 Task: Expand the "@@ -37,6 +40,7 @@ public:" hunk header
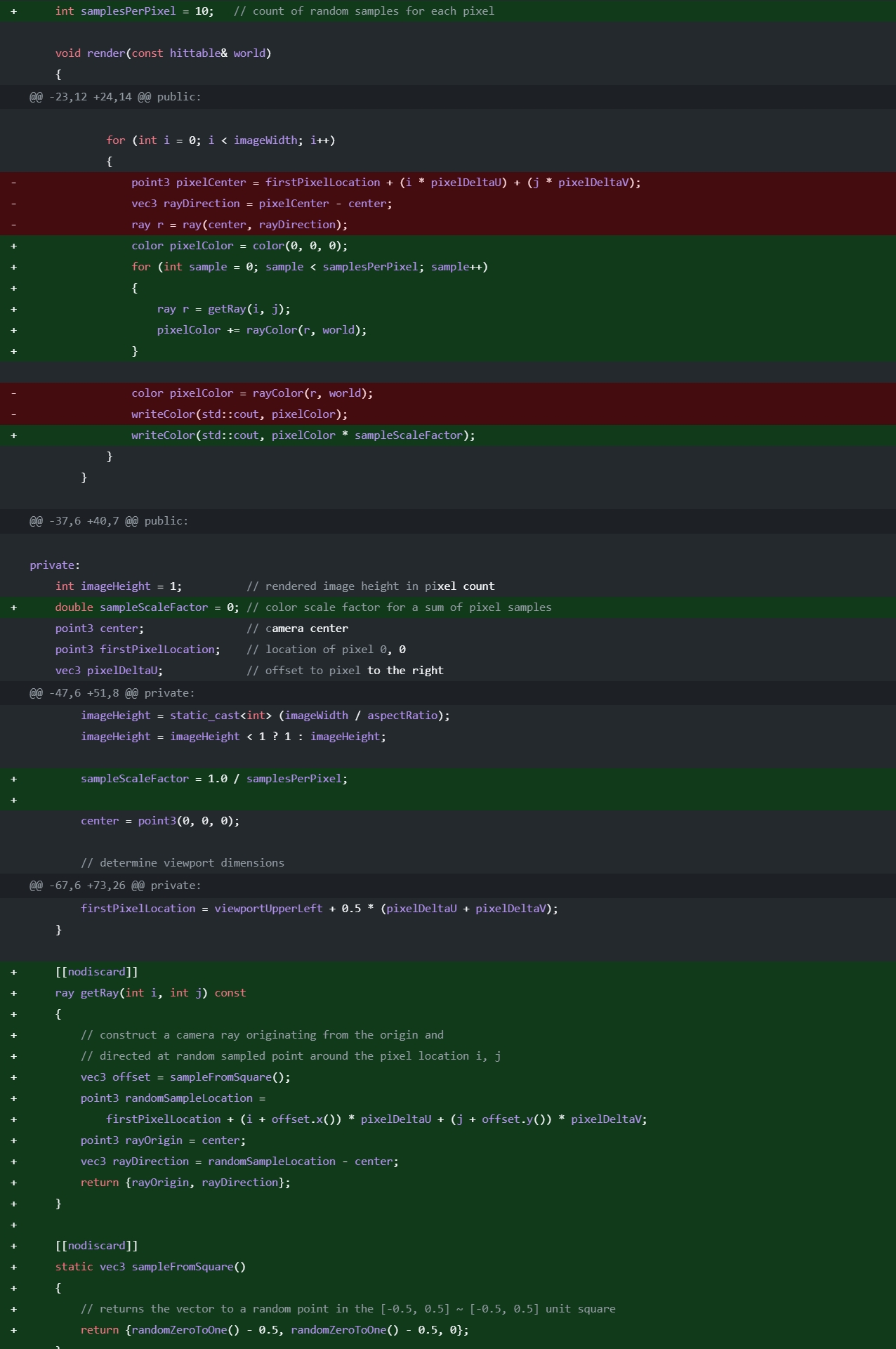(448, 521)
